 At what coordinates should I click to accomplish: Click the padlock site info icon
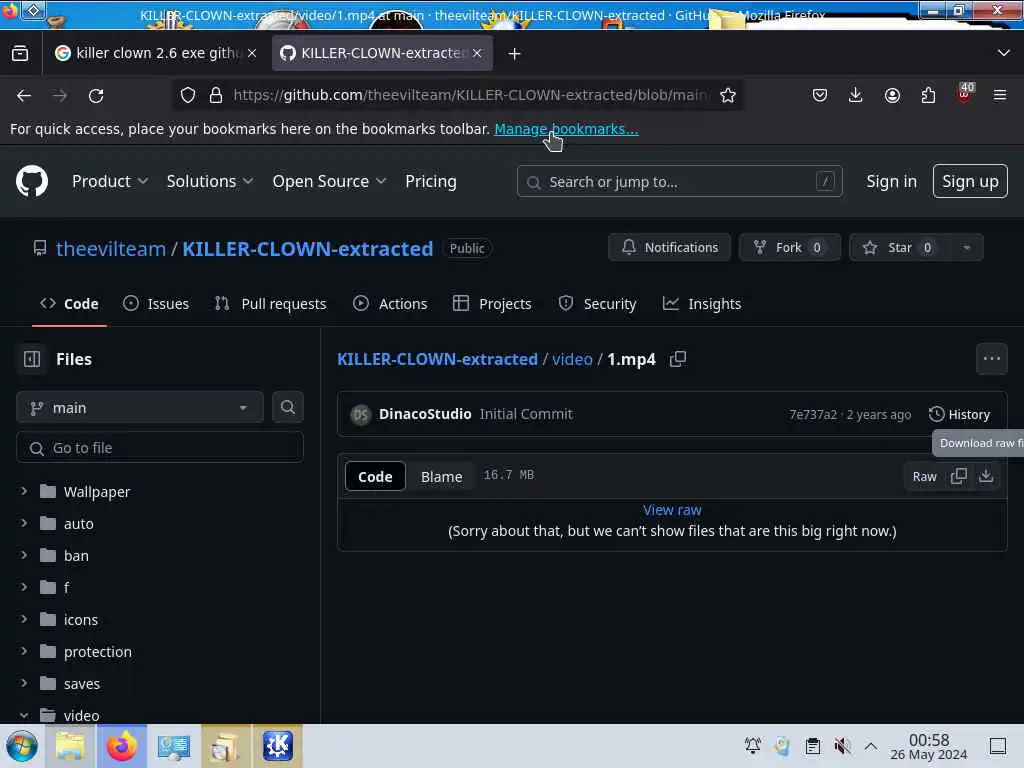click(x=216, y=95)
